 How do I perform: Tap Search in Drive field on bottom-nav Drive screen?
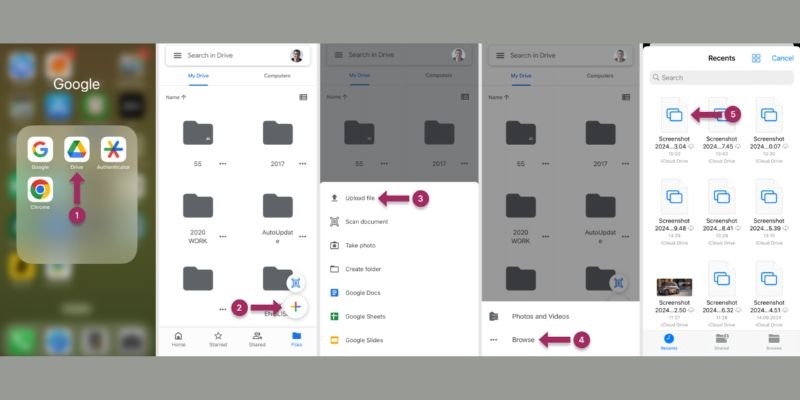coord(238,56)
